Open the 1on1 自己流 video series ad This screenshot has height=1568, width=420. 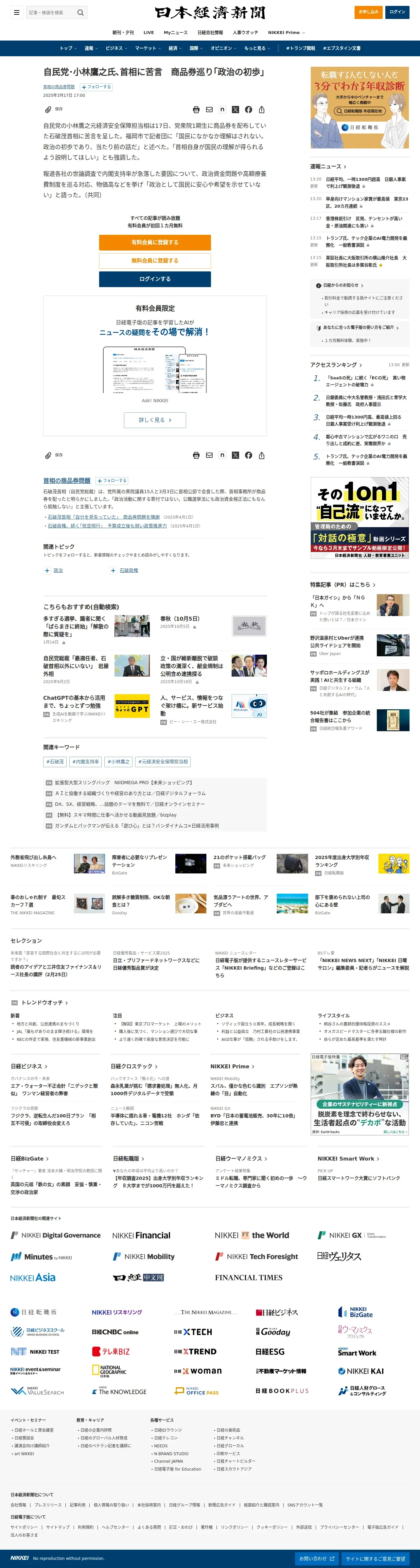(360, 518)
